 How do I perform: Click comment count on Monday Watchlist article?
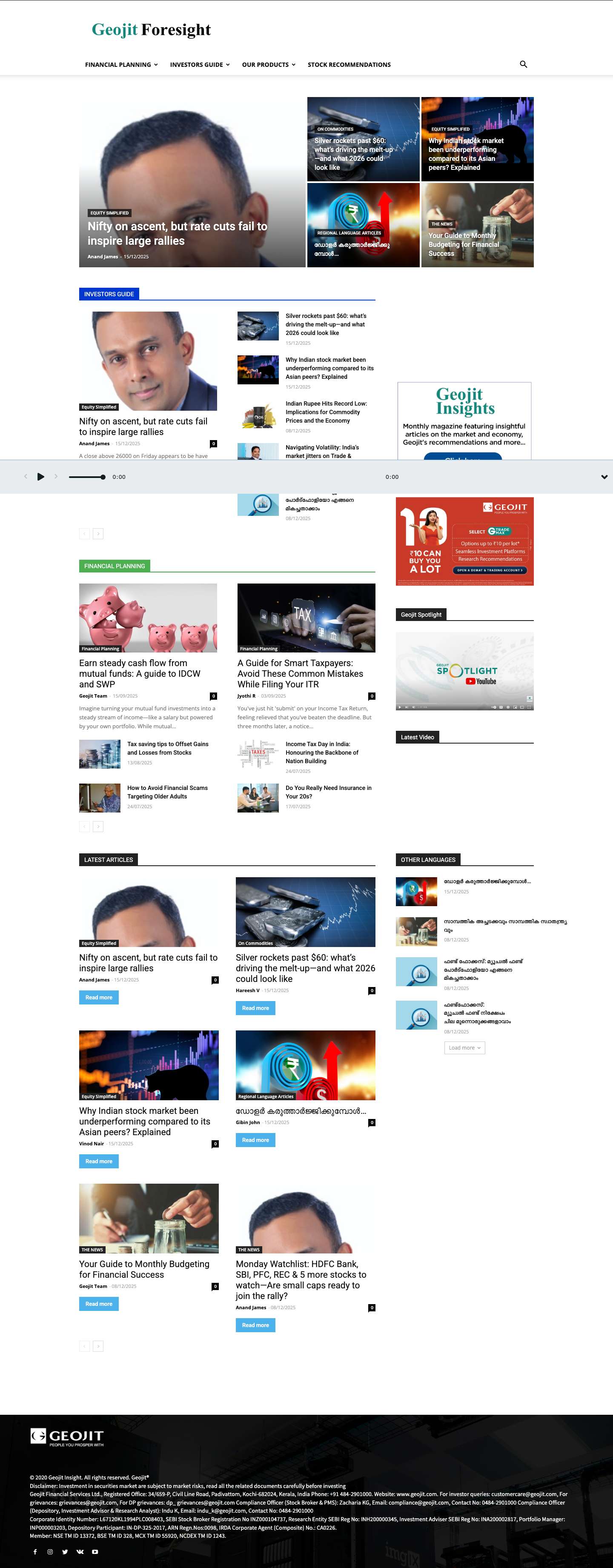click(371, 1308)
